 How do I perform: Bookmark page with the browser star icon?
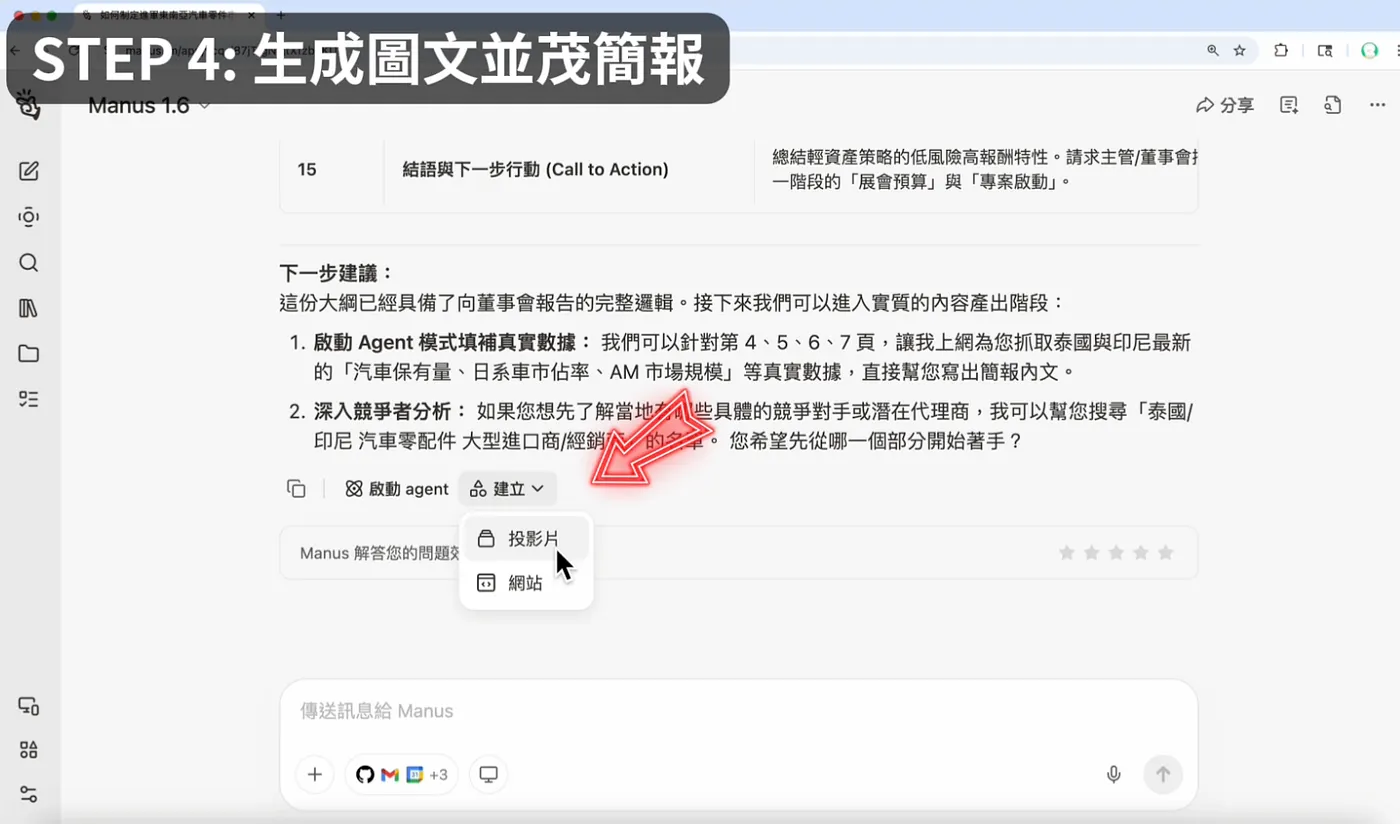pyautogui.click(x=1240, y=50)
